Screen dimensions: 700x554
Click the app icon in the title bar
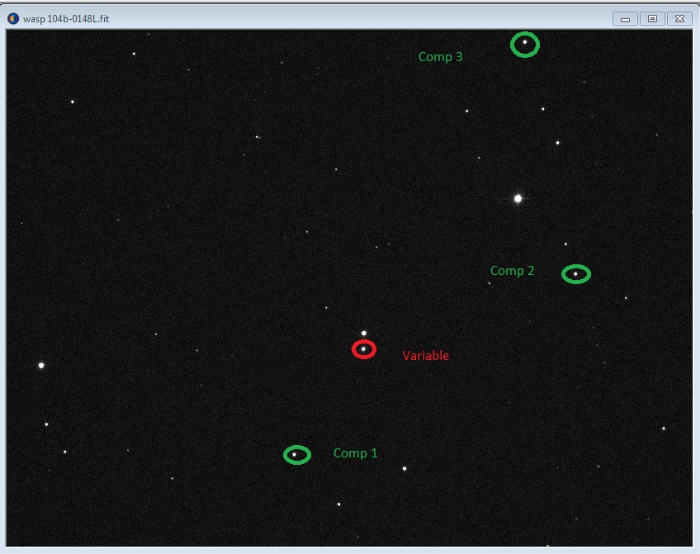coord(13,18)
